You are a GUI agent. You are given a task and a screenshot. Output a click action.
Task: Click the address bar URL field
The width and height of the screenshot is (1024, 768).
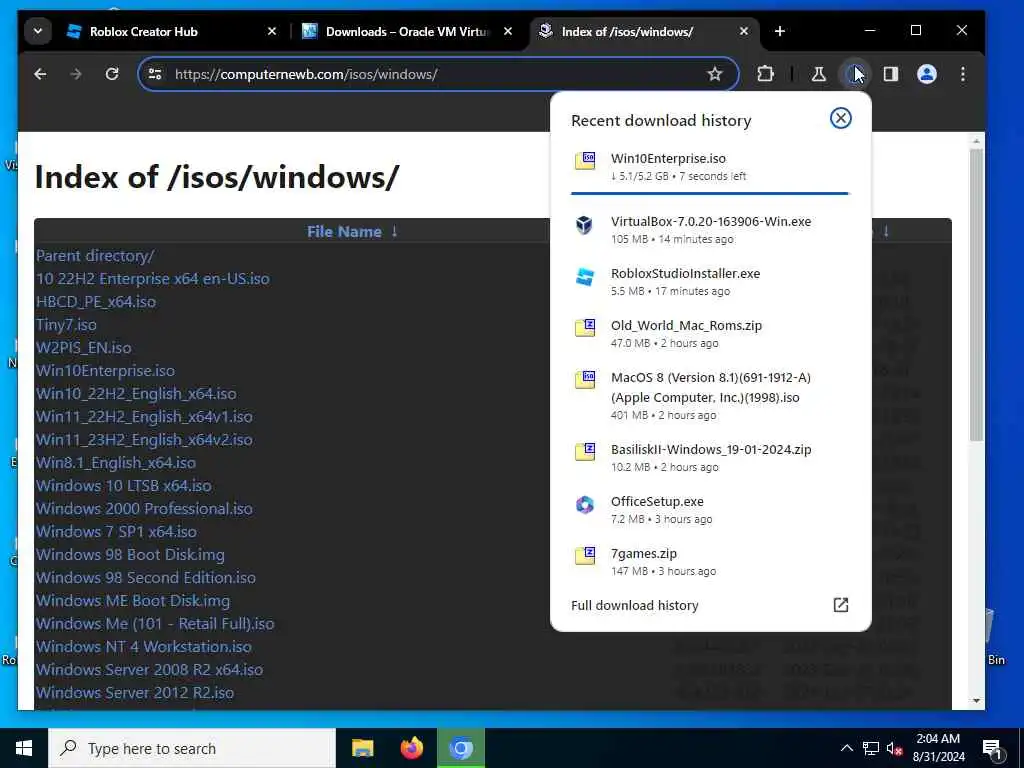click(x=438, y=74)
